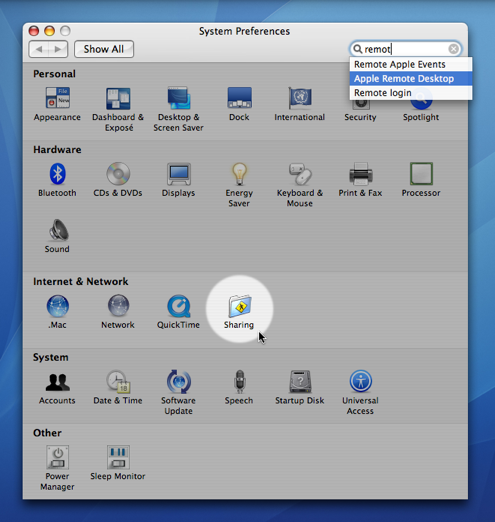Choose Apple Remote Desktop suggestion
The width and height of the screenshot is (495, 522).
(x=411, y=79)
